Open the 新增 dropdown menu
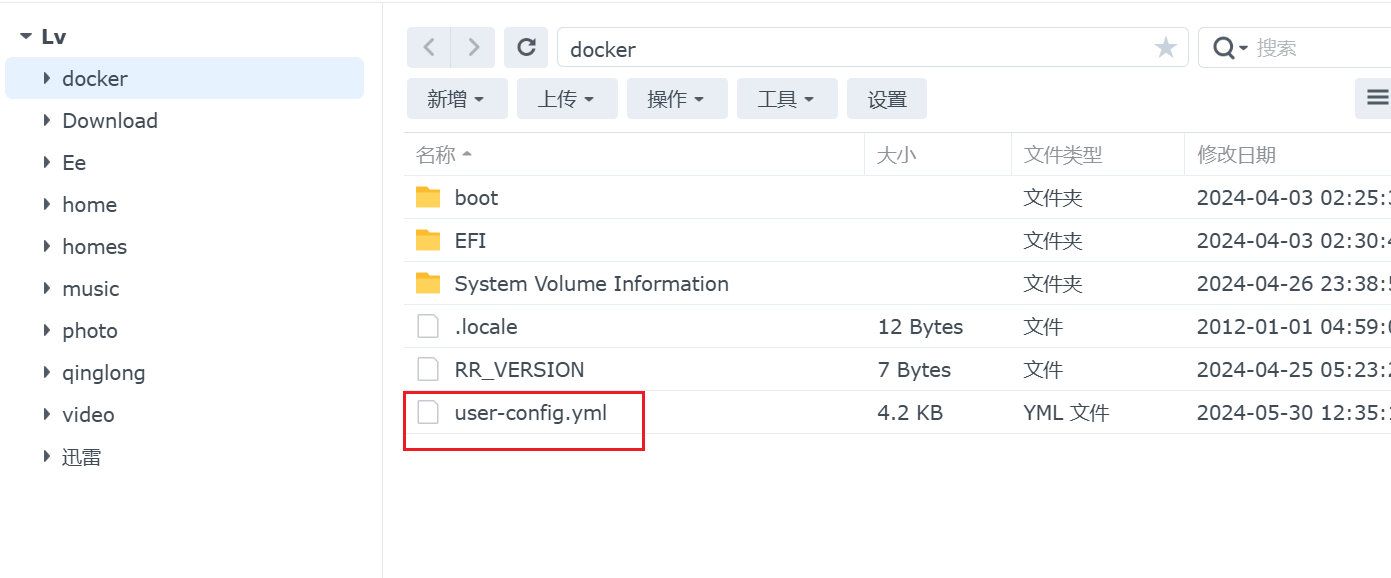 coord(457,99)
